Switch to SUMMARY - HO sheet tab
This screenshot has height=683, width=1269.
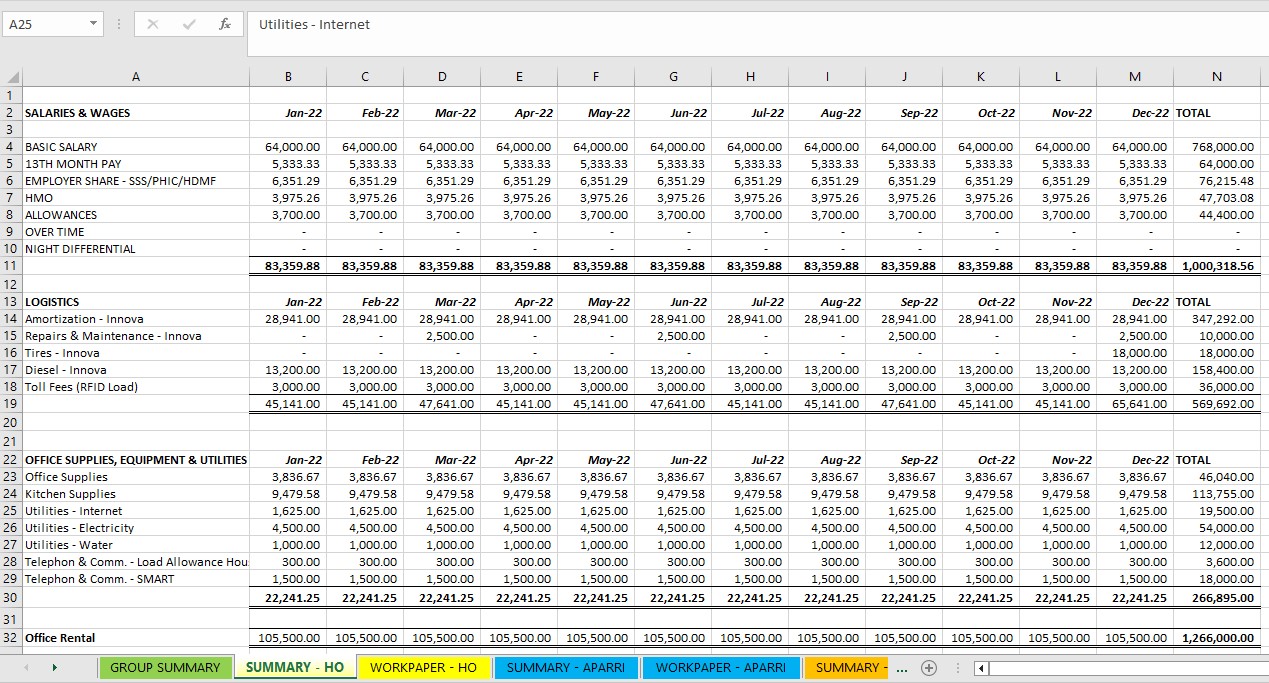pos(295,668)
